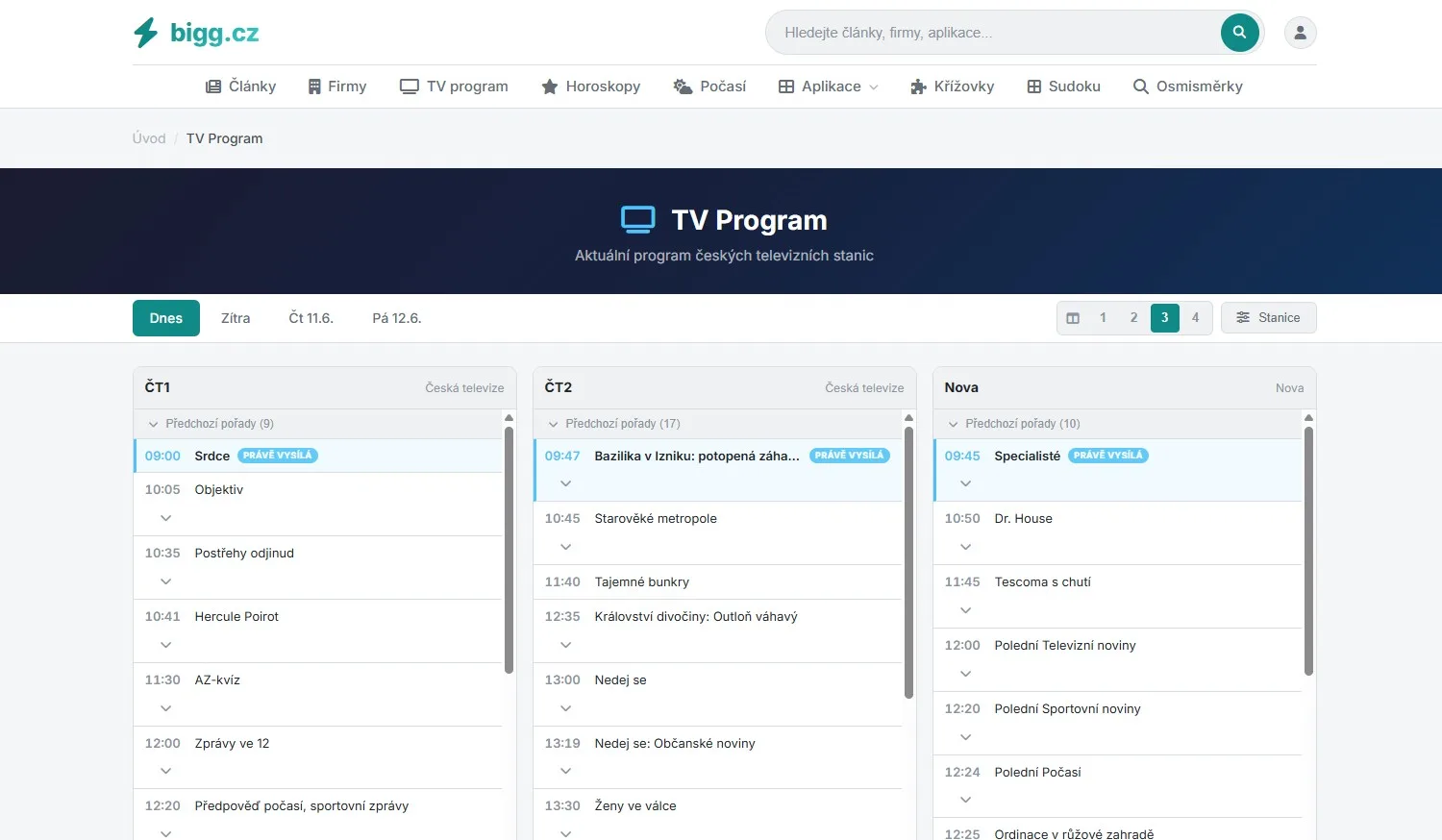
Task: Open Články in the navigation menu
Action: coord(241,86)
